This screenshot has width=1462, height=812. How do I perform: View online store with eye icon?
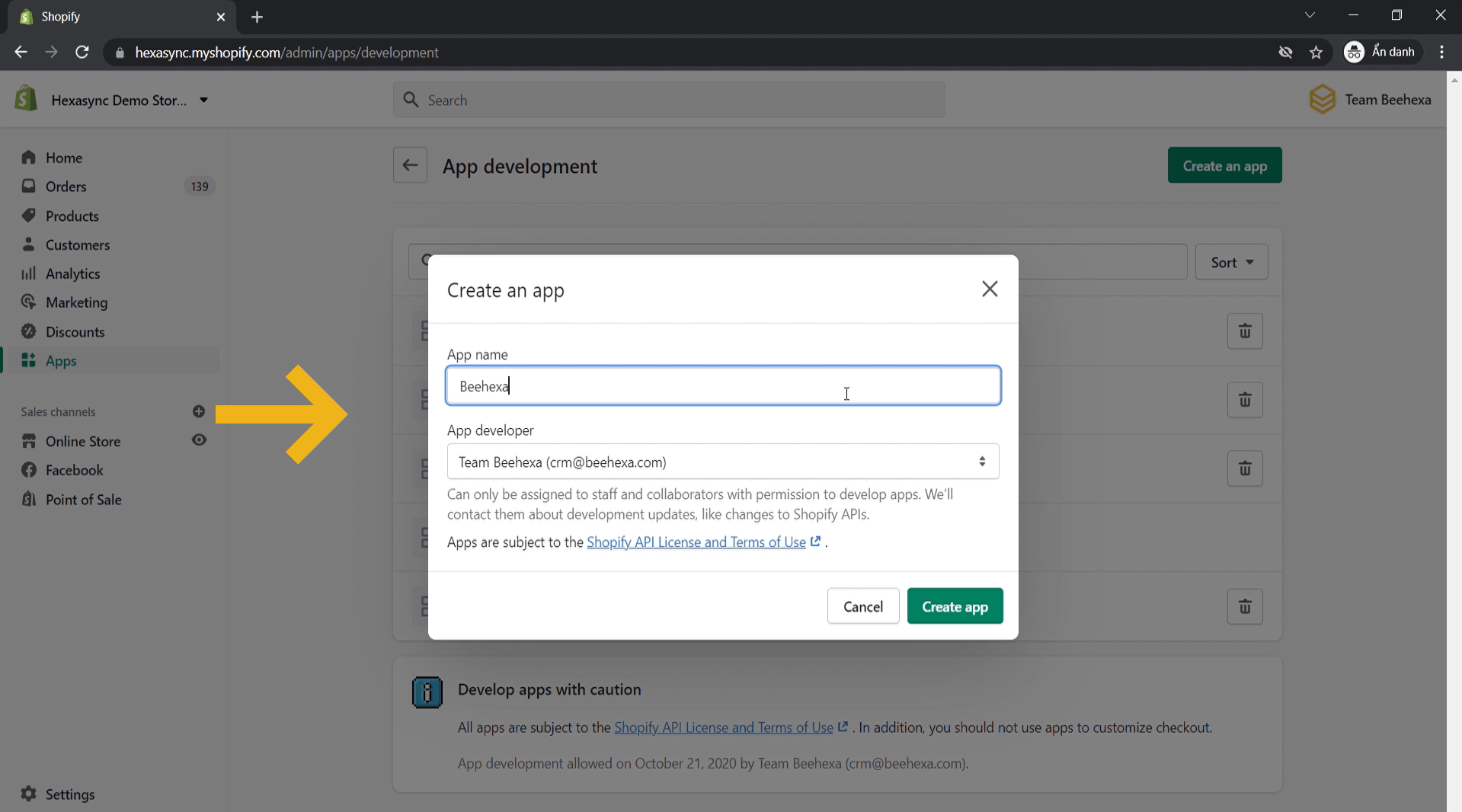tap(199, 440)
